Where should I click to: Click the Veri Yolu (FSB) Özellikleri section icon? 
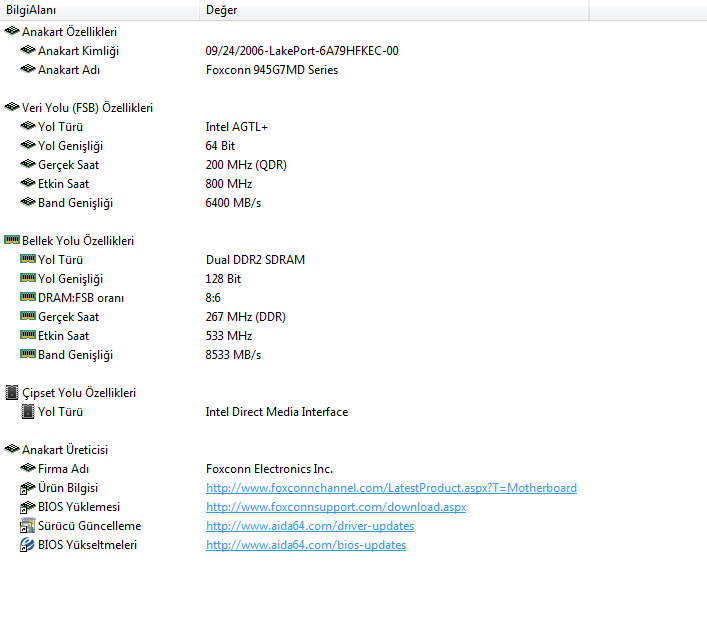[x=12, y=107]
